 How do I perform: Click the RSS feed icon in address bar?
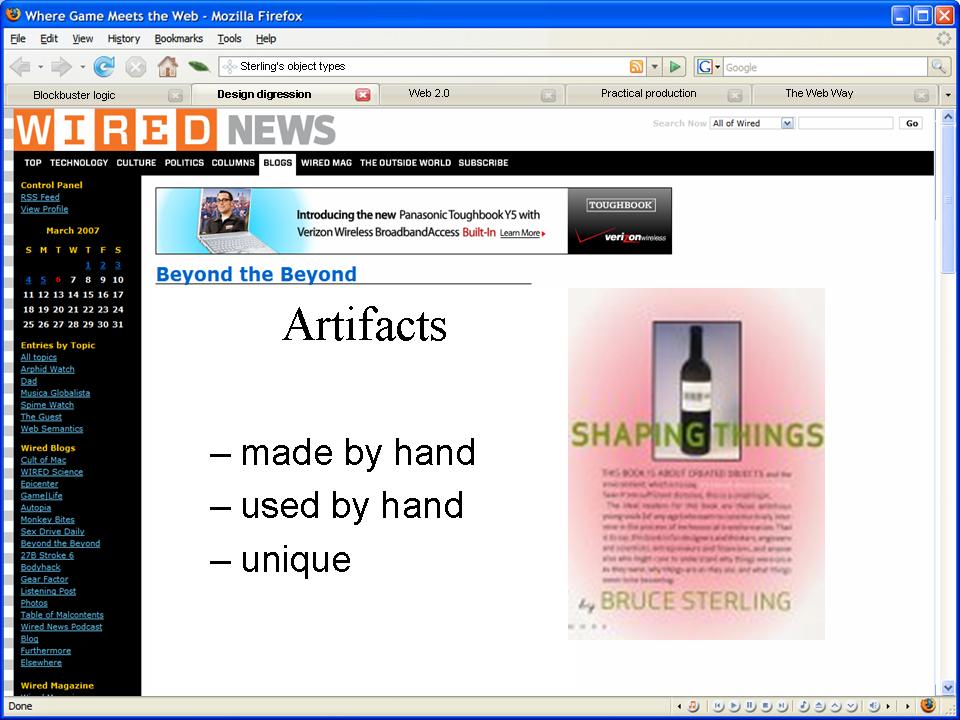[637, 67]
